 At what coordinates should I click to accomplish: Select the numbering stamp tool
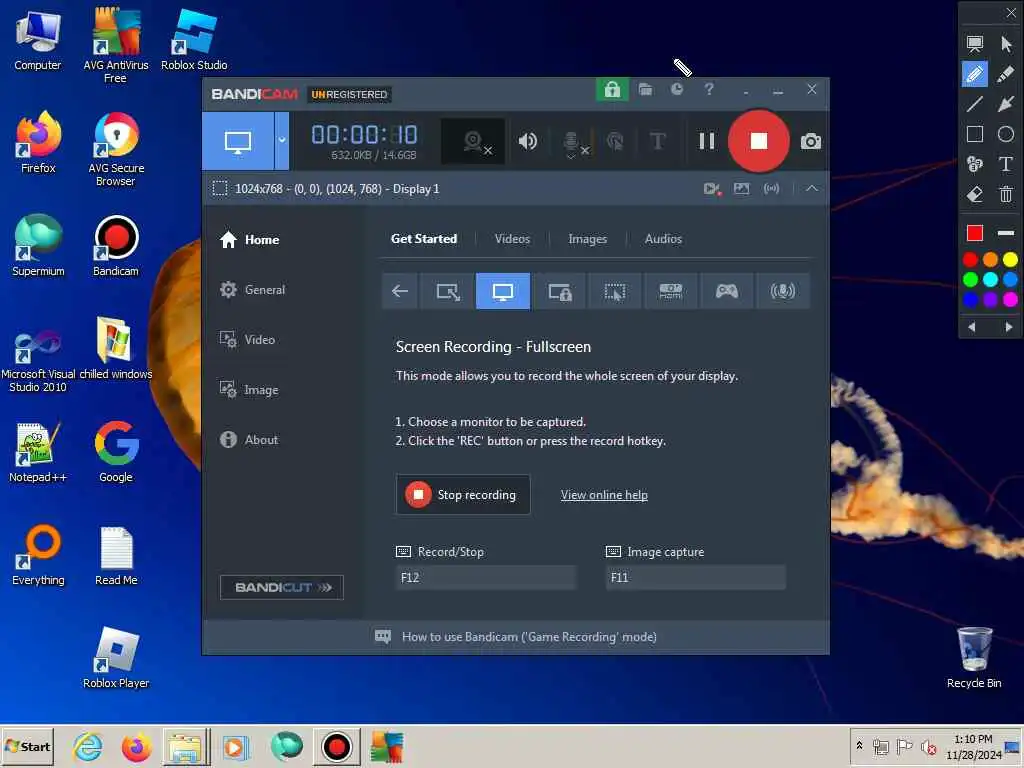click(x=974, y=164)
